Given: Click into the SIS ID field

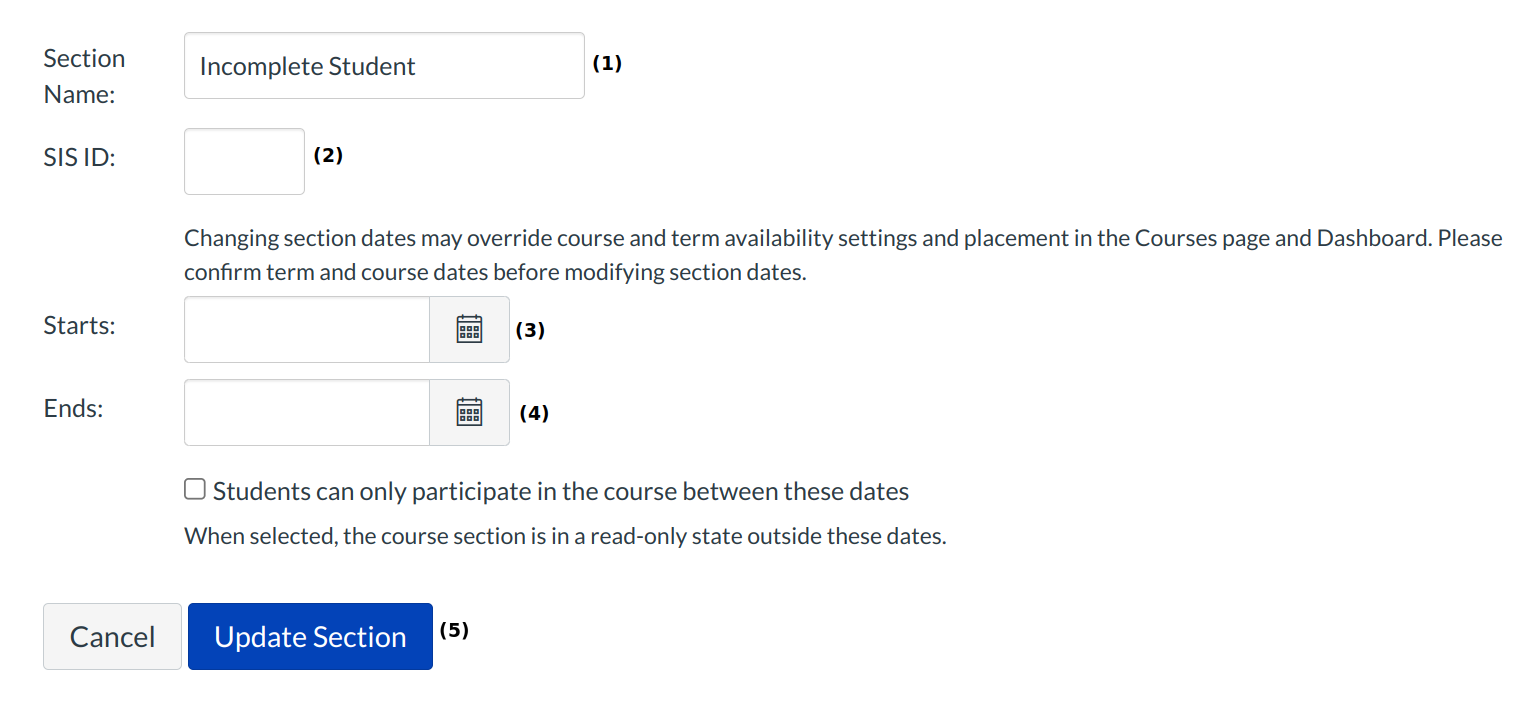Looking at the screenshot, I should tap(244, 161).
